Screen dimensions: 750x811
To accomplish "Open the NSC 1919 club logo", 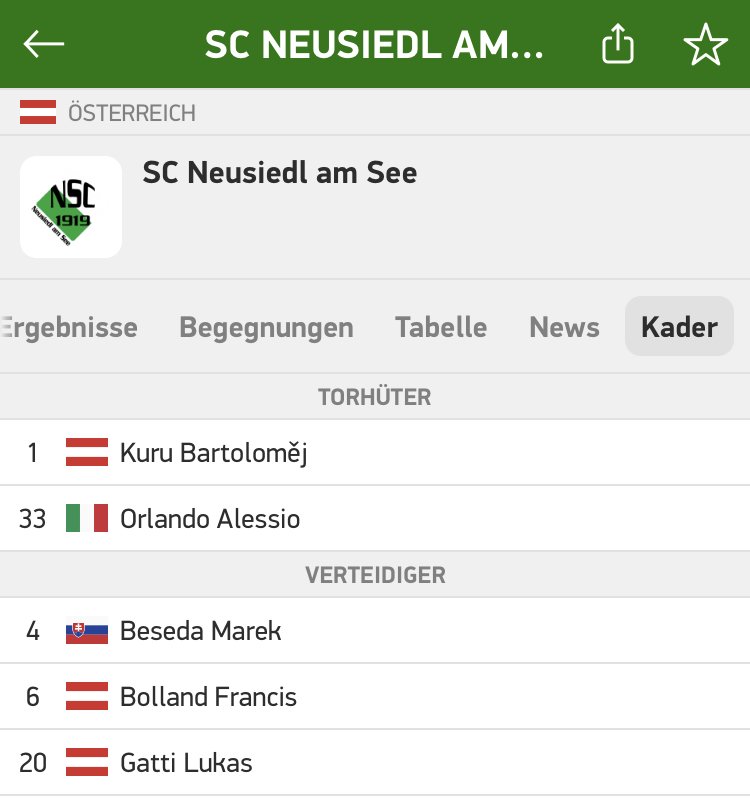I will (x=71, y=207).
